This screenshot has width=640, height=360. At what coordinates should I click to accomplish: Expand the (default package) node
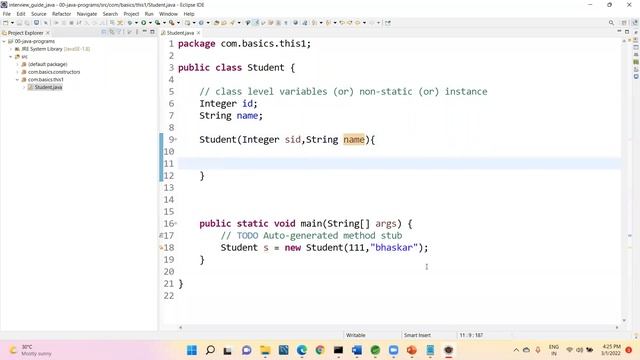(x=18, y=64)
